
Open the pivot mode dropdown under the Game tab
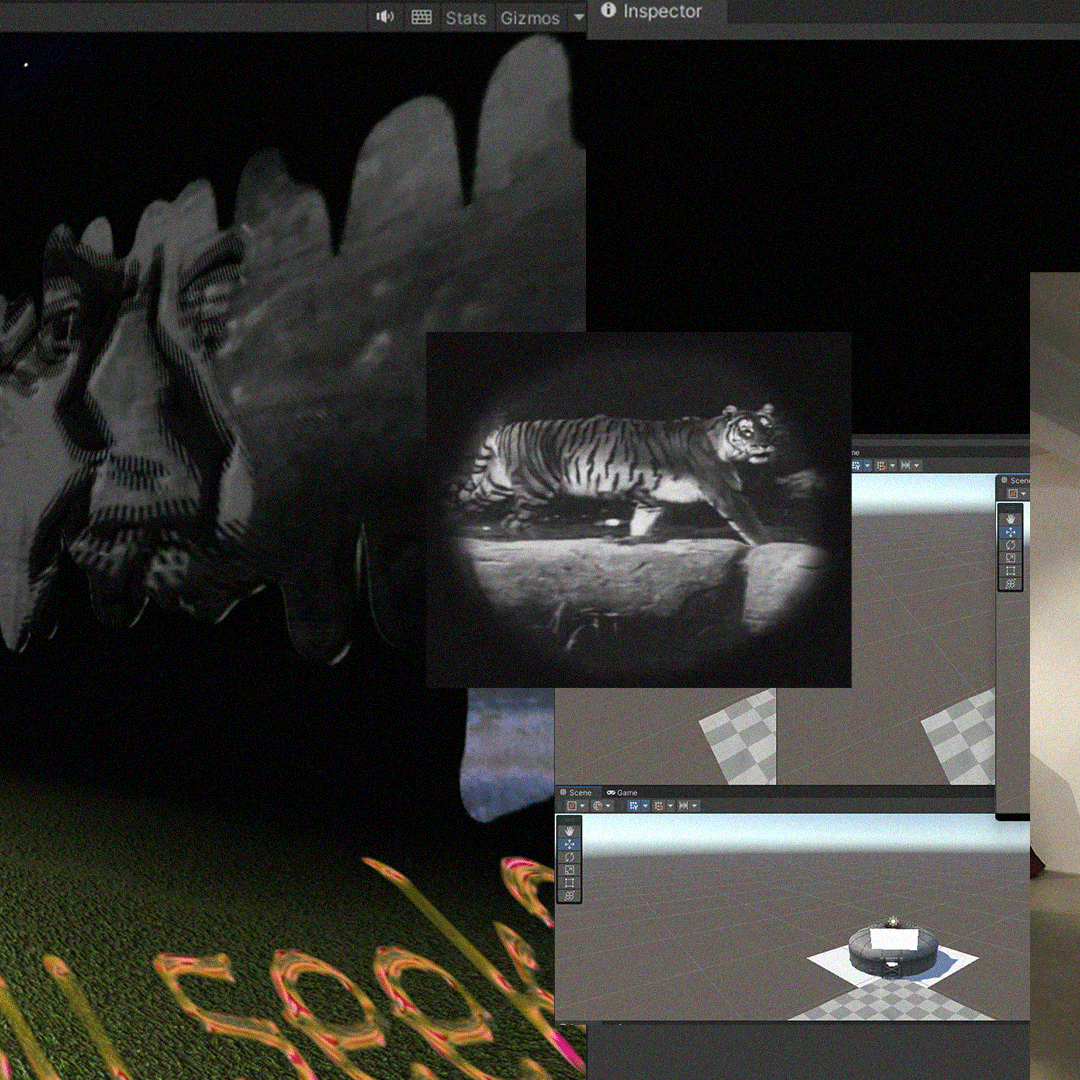pos(583,806)
